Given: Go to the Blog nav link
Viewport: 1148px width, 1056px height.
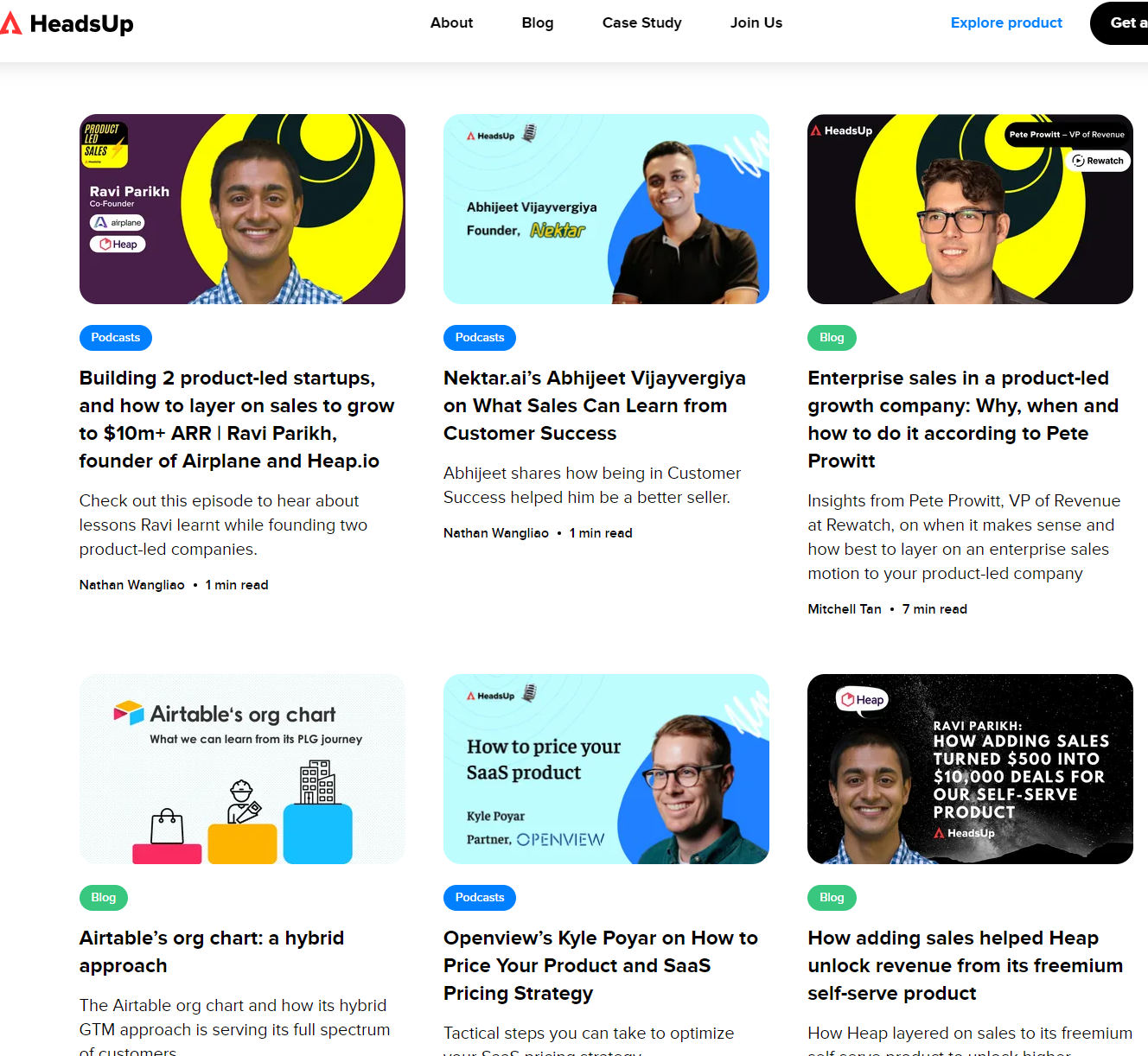Looking at the screenshot, I should [x=538, y=22].
